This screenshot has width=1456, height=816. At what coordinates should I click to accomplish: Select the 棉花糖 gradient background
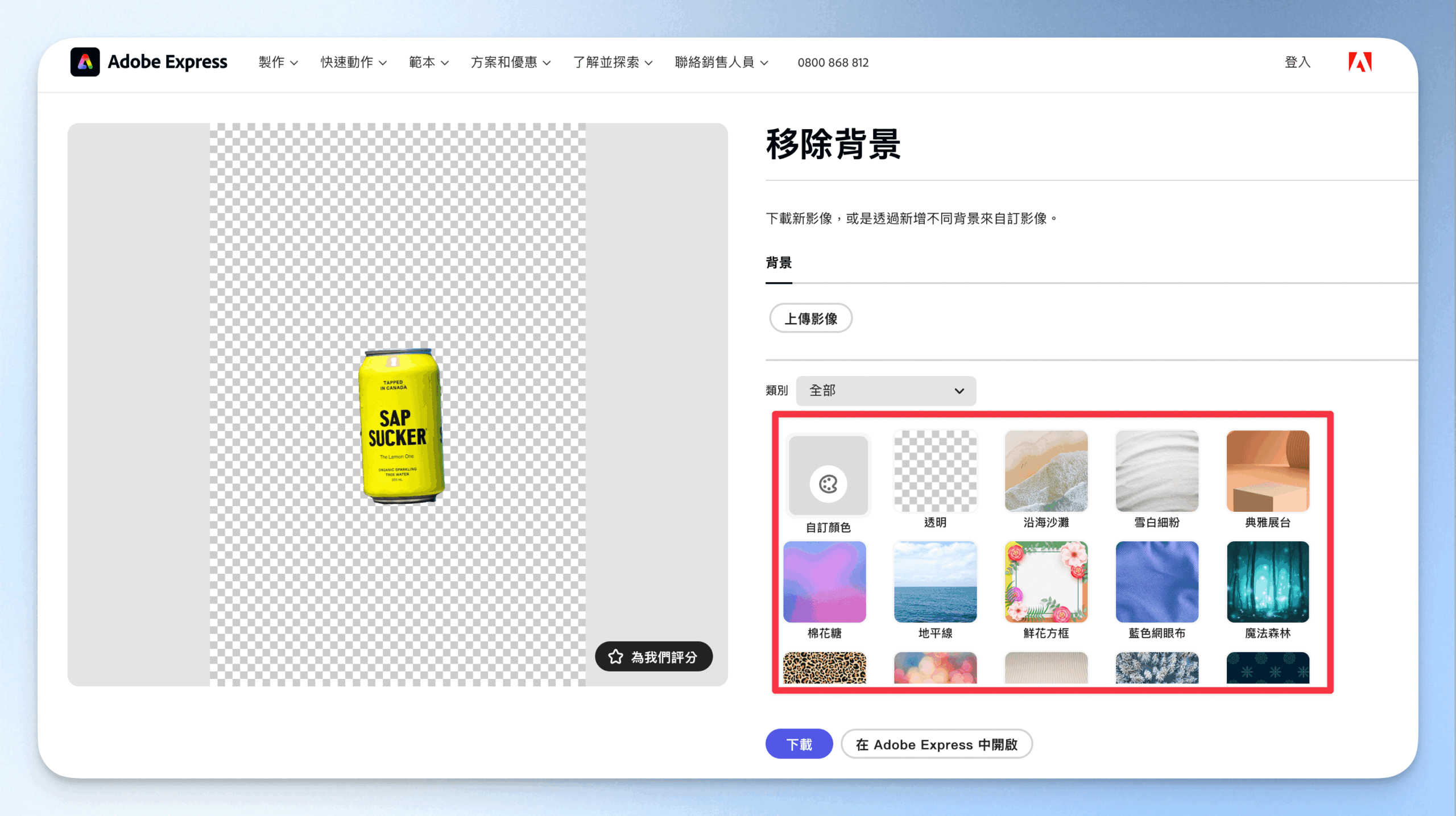[824, 582]
